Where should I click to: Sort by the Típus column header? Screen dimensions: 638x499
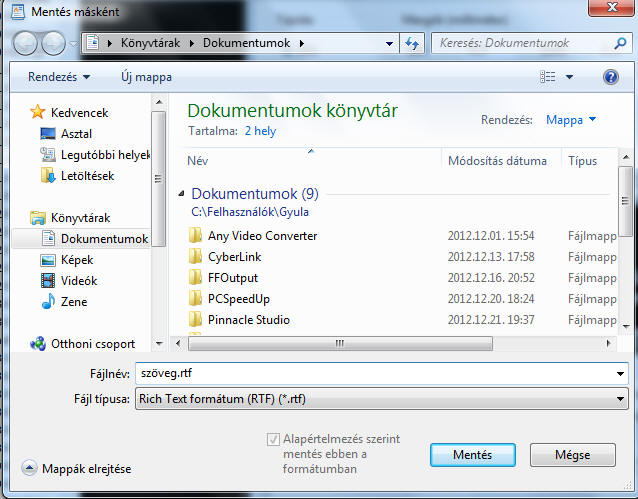click(582, 160)
